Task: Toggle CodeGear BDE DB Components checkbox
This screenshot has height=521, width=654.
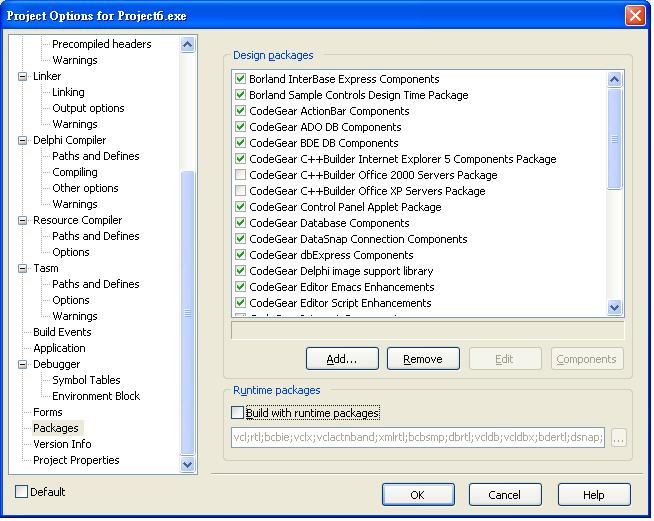Action: tap(240, 143)
